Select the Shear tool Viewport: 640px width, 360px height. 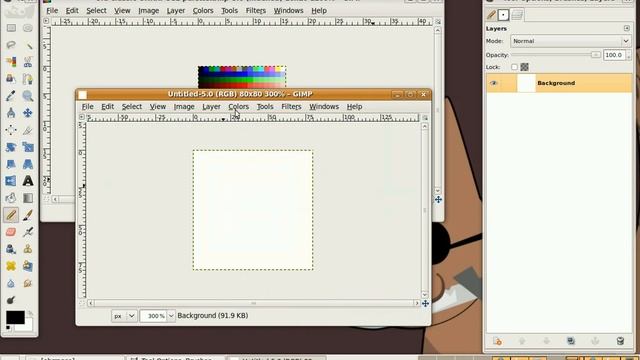(11, 164)
